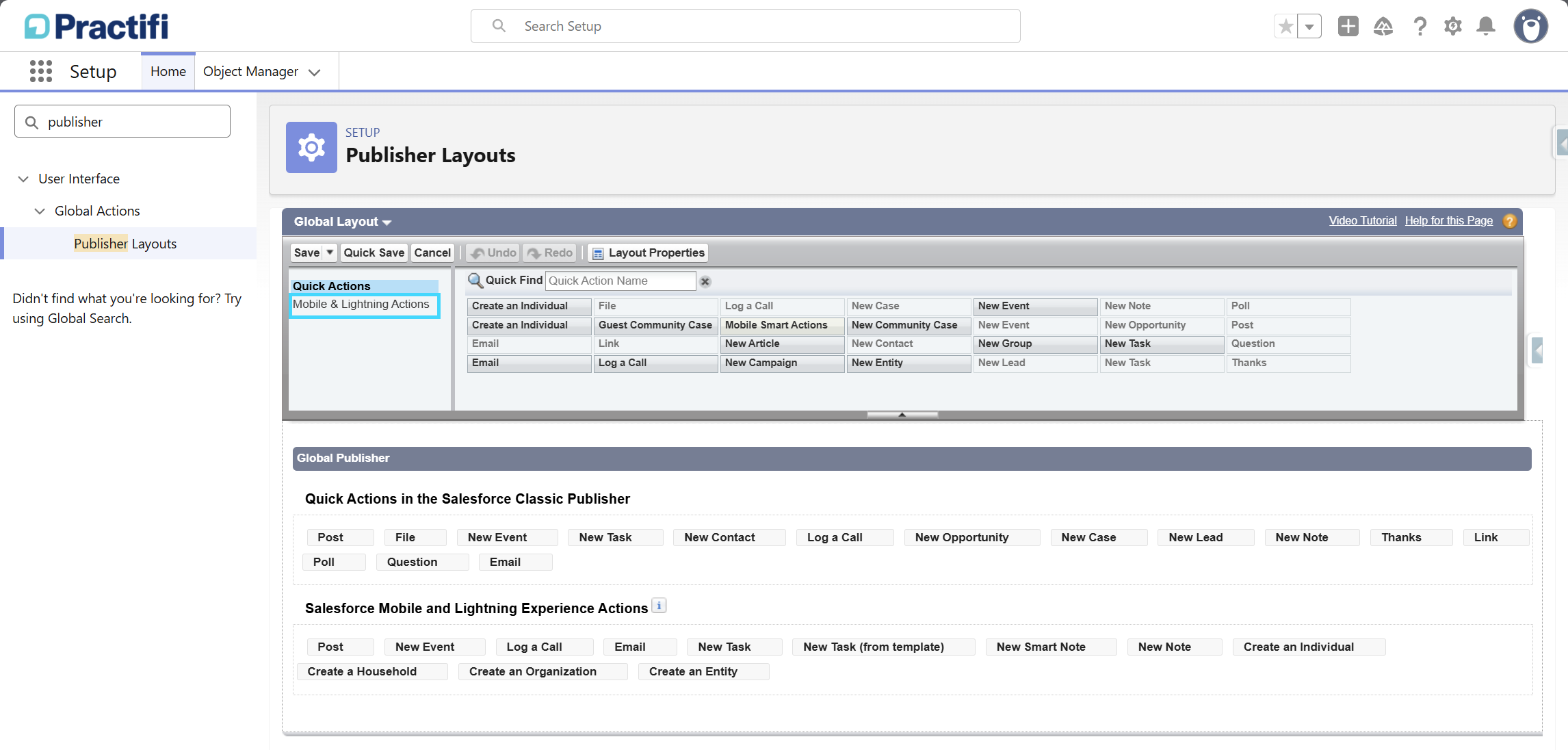Open Layout Properties
1568x750 pixels.
click(648, 253)
